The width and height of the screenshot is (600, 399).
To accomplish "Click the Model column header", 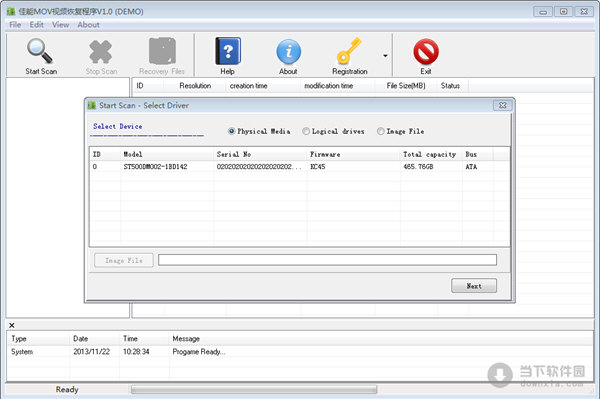I will 167,154.
